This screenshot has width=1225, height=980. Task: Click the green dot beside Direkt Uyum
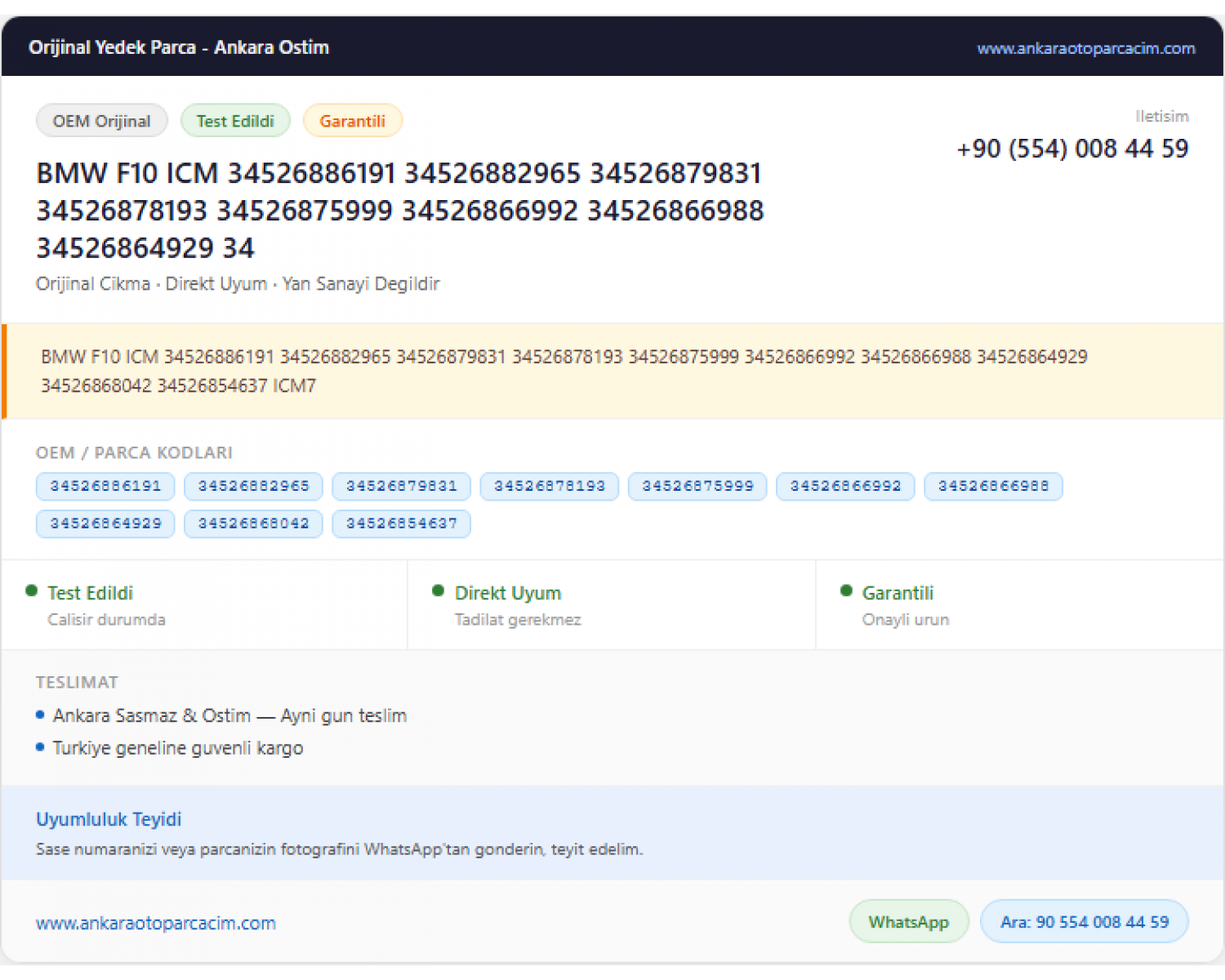(439, 590)
